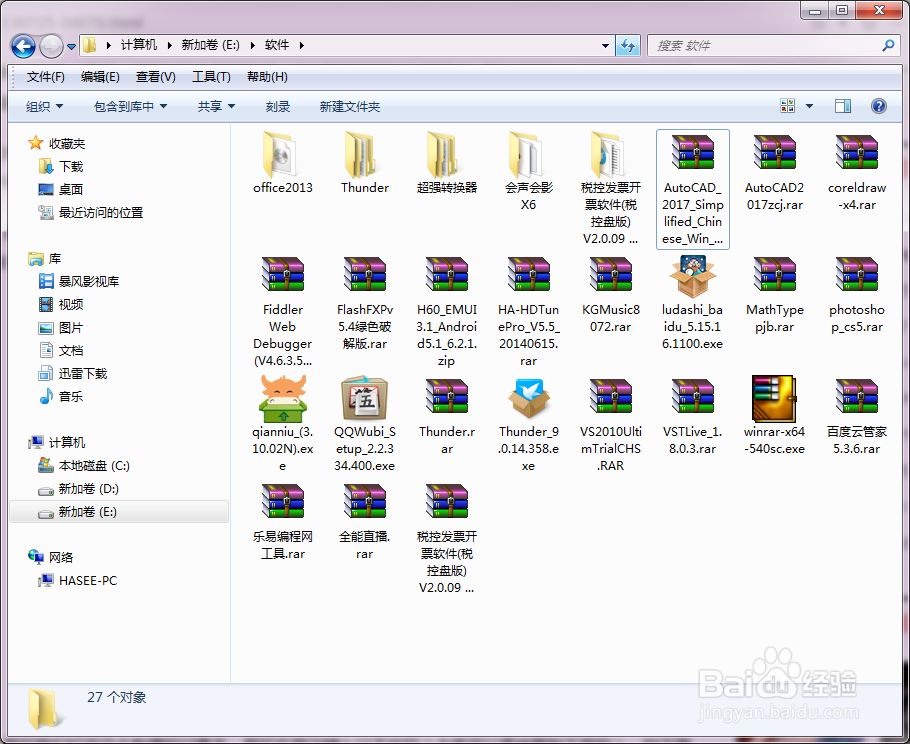Open the more view options arrow
910x744 pixels.
coord(809,106)
